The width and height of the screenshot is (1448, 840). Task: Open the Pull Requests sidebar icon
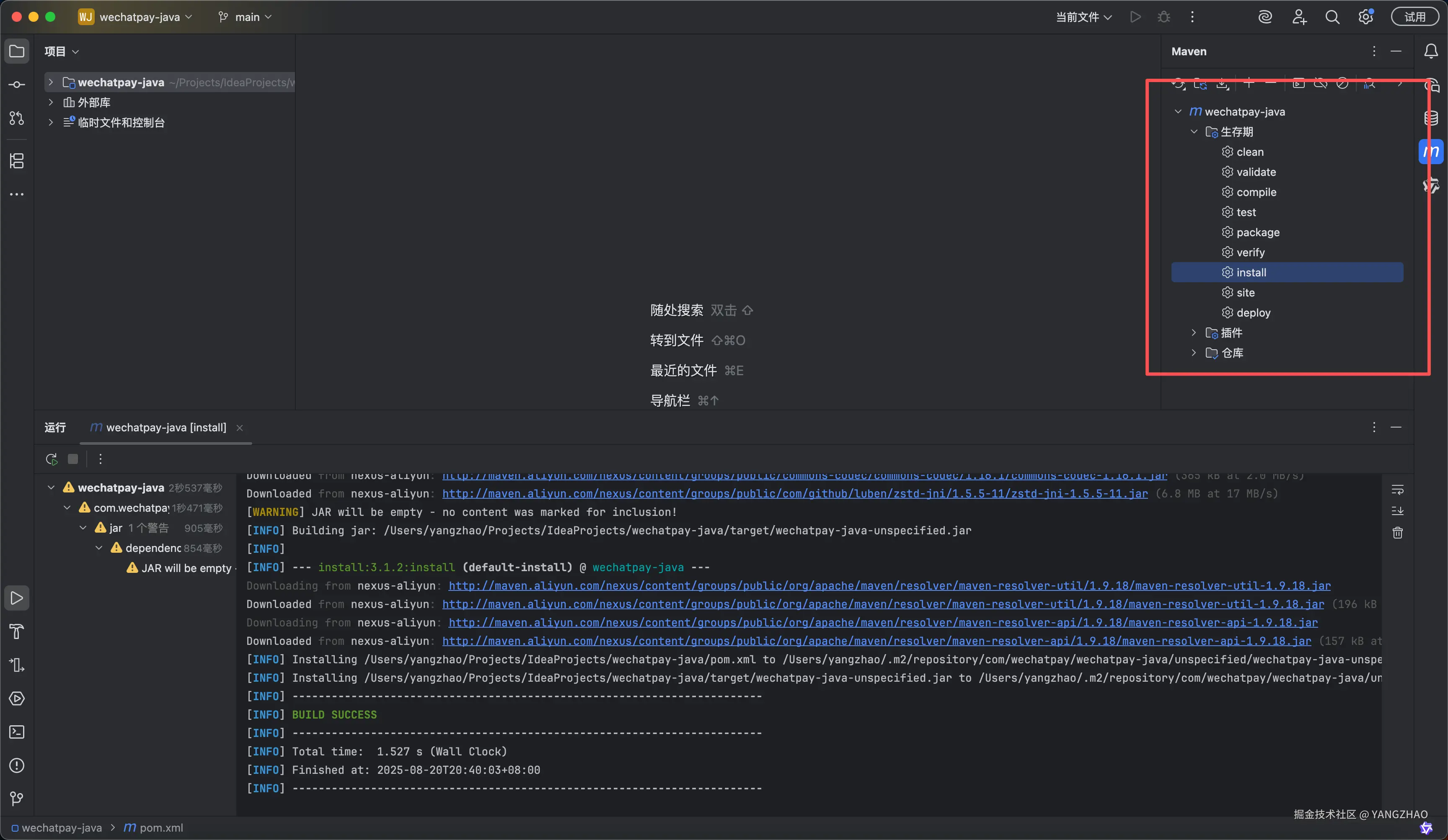[x=17, y=118]
